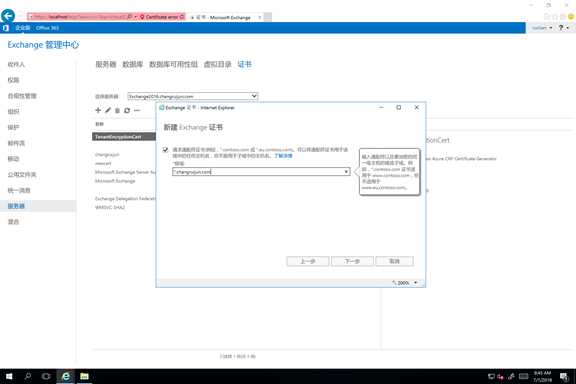
Task: Switch to the 数据库 tab
Action: (133, 64)
